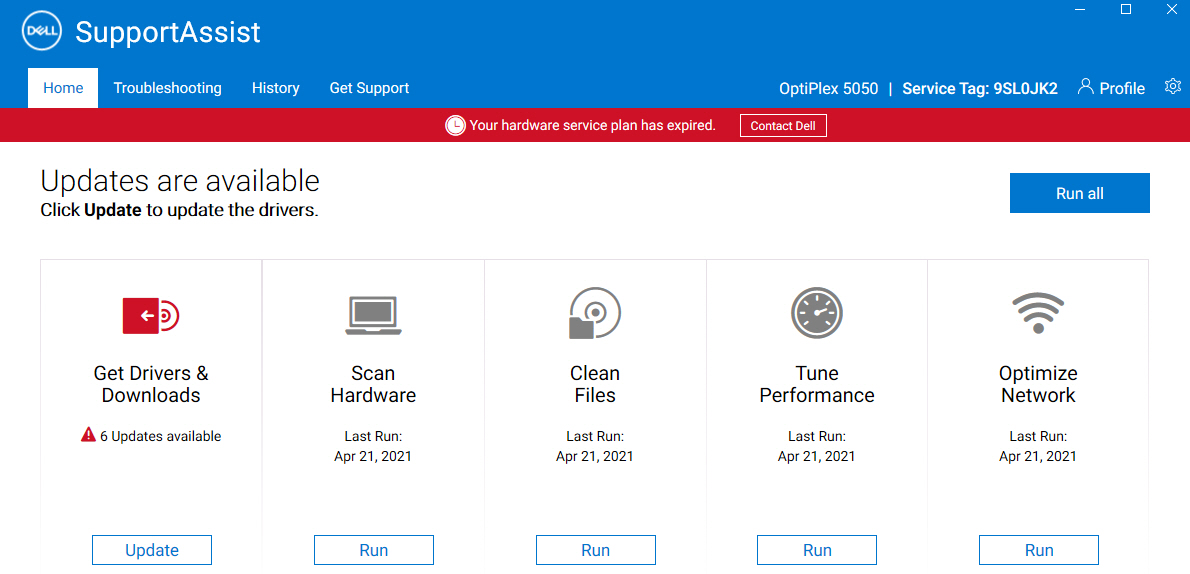Click the Clean Files disc icon

(595, 314)
